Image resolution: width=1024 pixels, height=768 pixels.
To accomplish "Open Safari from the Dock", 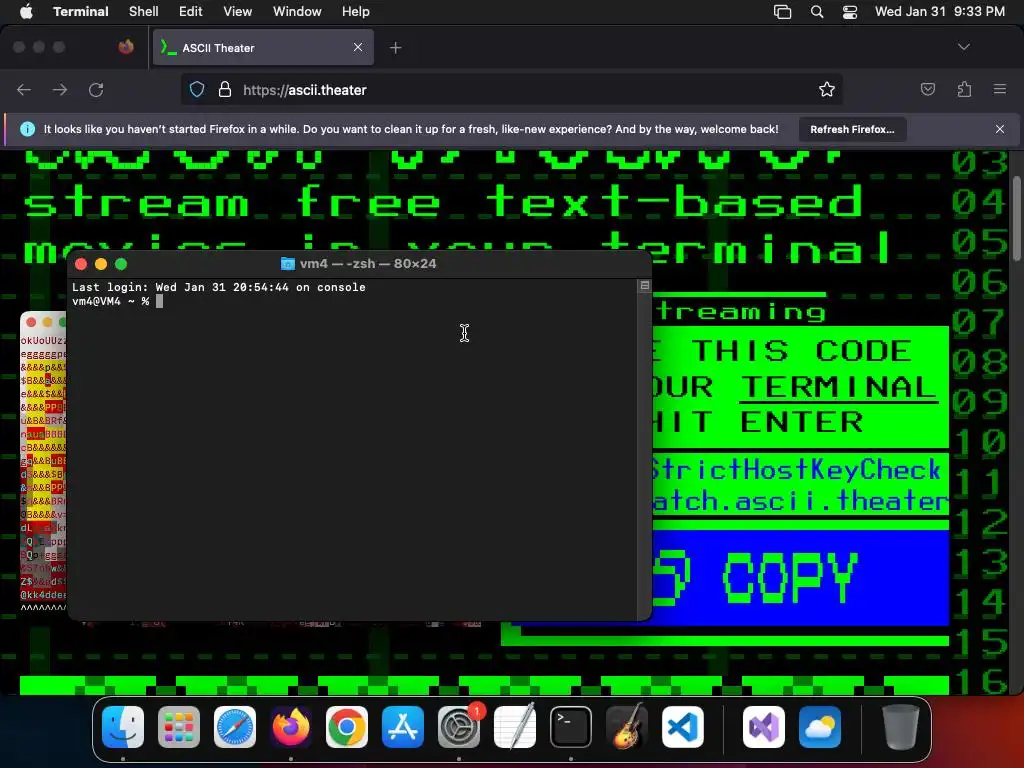I will (x=234, y=727).
